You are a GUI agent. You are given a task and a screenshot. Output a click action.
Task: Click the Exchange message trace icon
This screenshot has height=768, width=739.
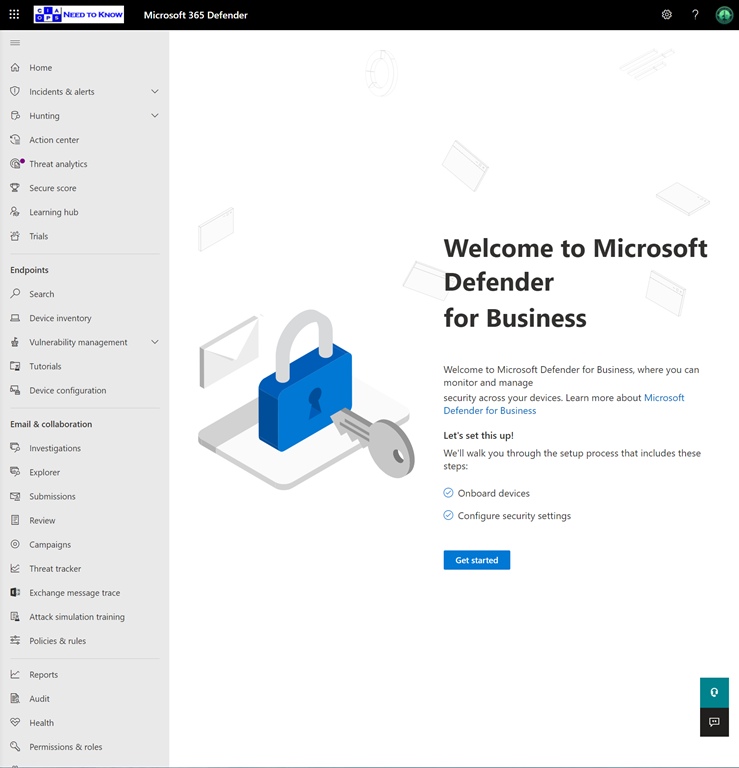15,593
